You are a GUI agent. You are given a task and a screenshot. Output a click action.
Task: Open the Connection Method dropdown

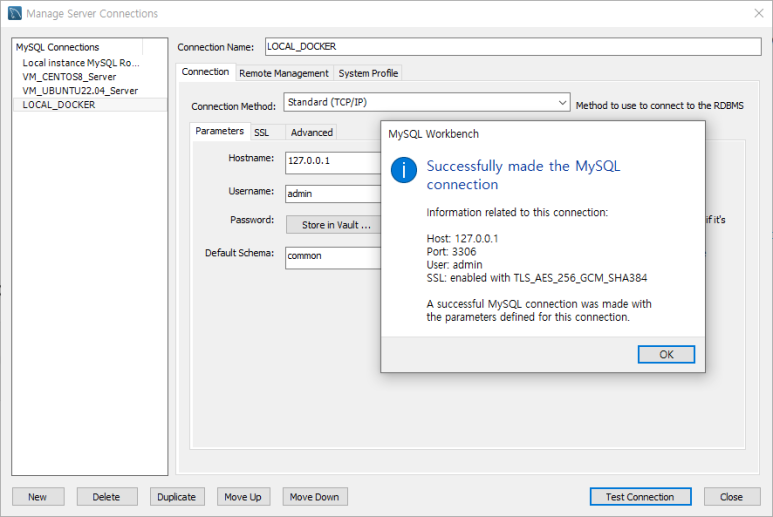tap(427, 102)
